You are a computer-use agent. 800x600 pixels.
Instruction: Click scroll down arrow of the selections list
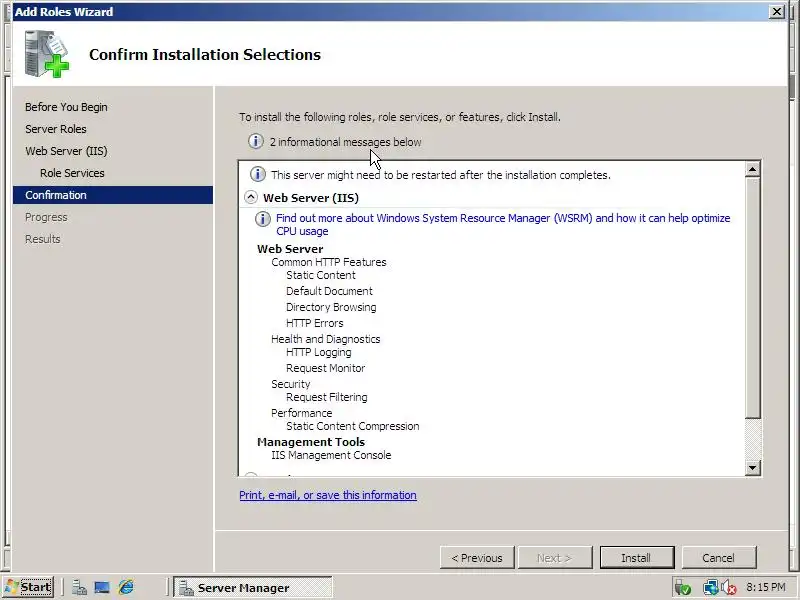(x=753, y=467)
